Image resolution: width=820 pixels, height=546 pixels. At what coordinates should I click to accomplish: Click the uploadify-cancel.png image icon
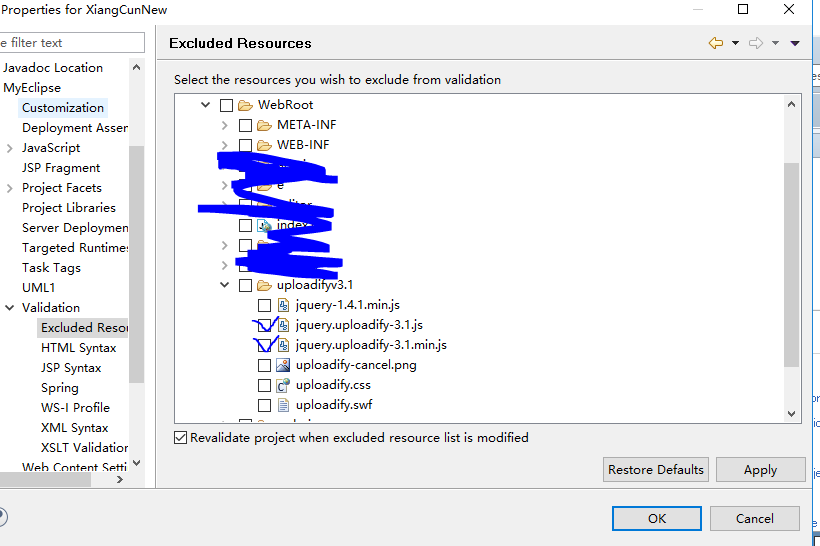[x=283, y=365]
